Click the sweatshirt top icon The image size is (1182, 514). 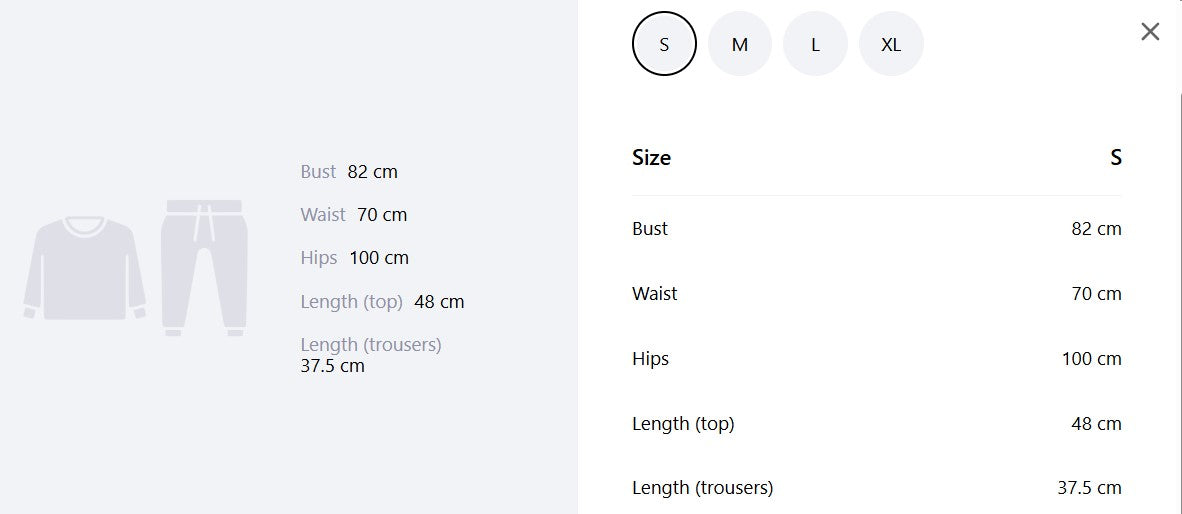click(x=84, y=268)
